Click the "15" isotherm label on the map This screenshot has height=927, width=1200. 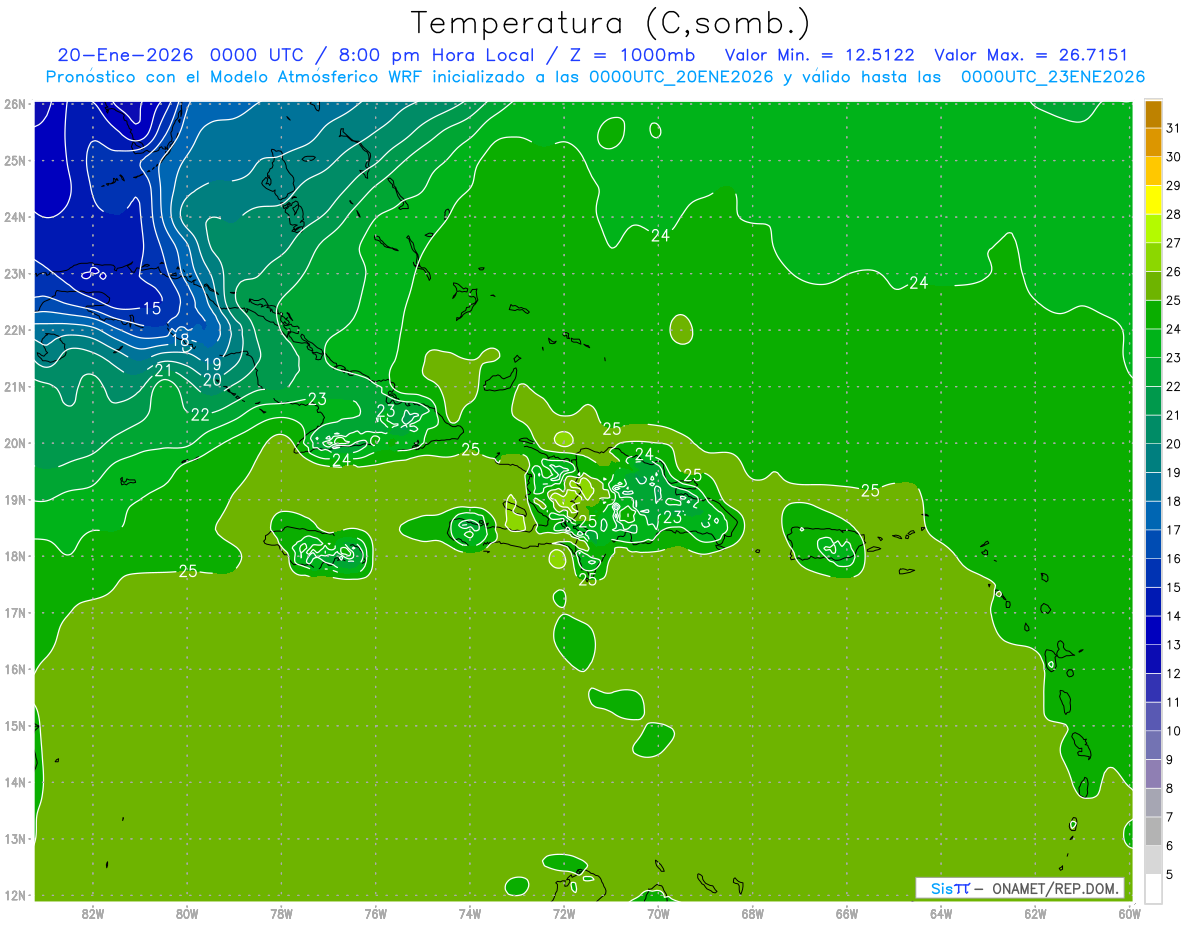152,308
